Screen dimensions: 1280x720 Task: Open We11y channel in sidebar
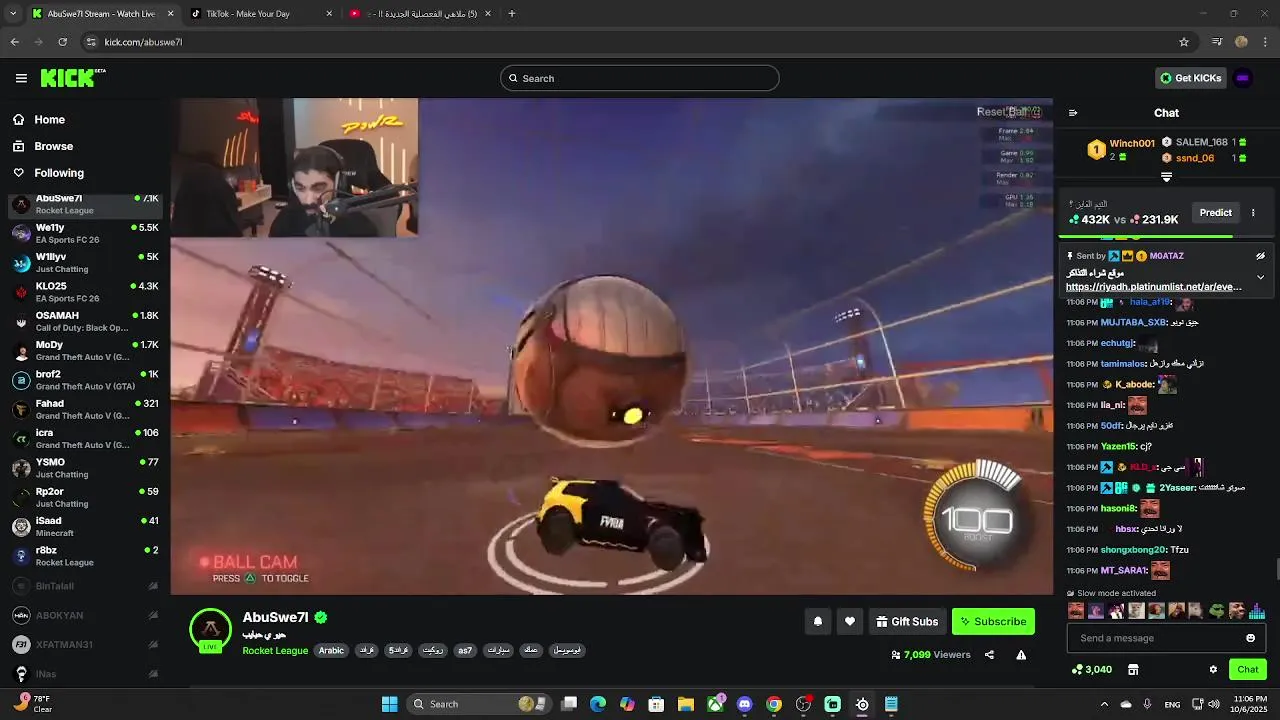click(x=85, y=233)
